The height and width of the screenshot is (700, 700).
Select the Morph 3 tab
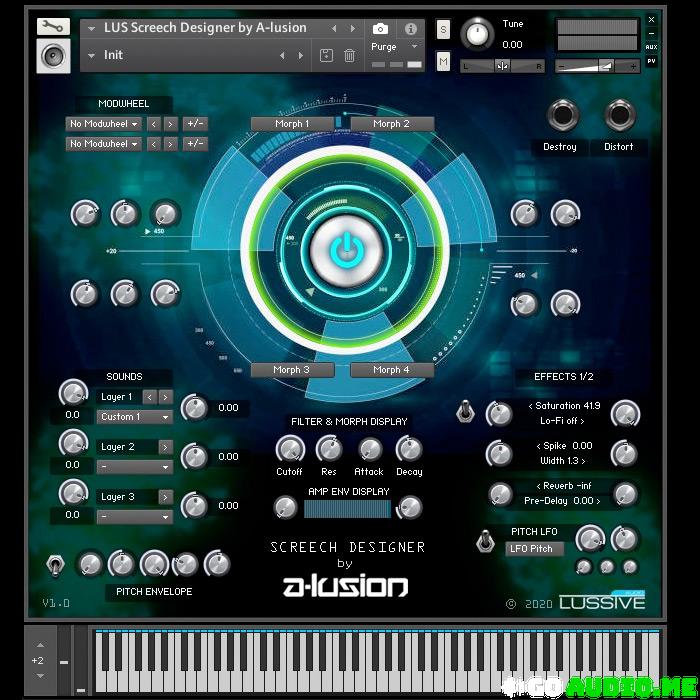click(x=292, y=370)
